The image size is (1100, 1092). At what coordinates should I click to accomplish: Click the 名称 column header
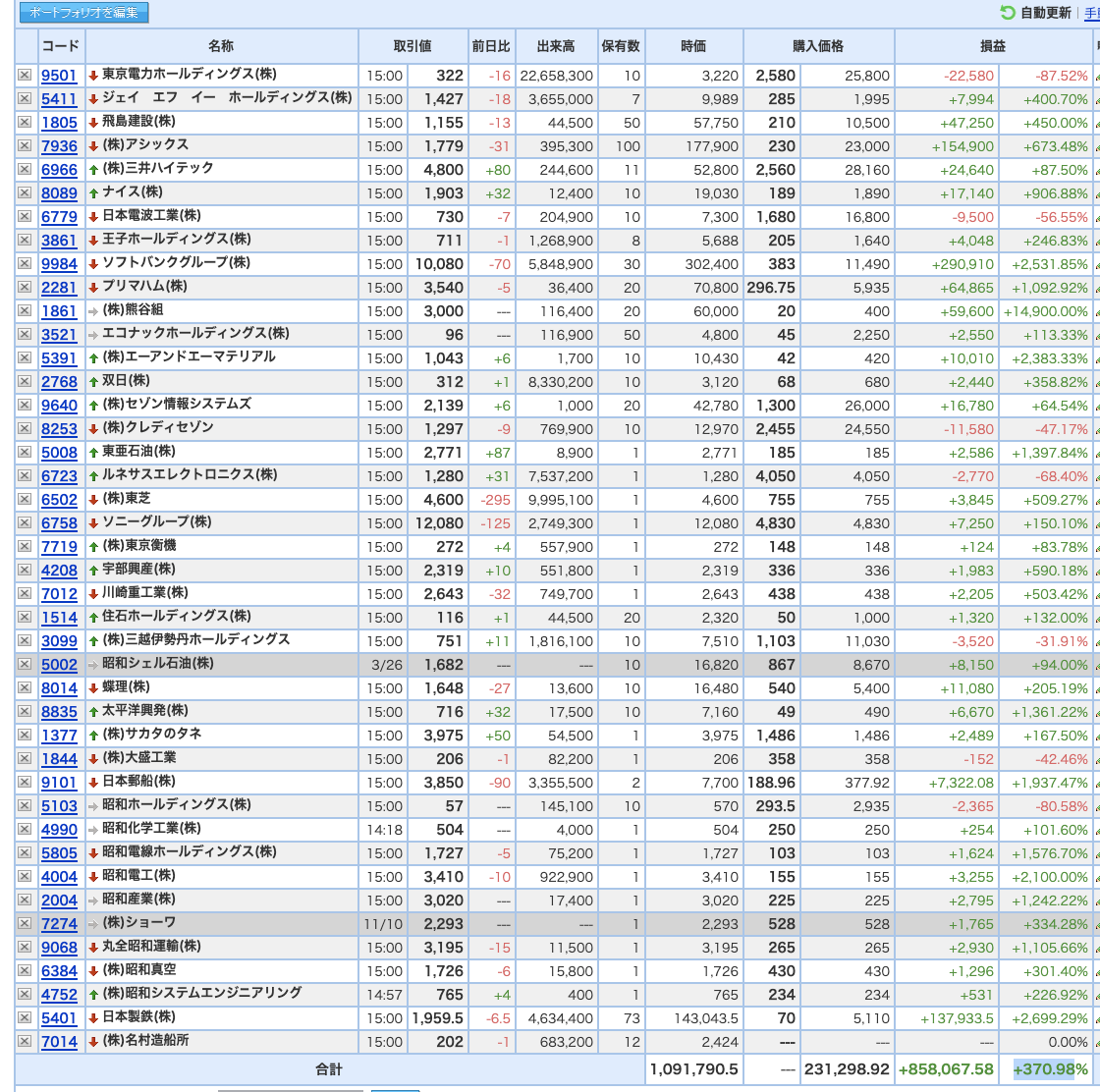point(222,46)
